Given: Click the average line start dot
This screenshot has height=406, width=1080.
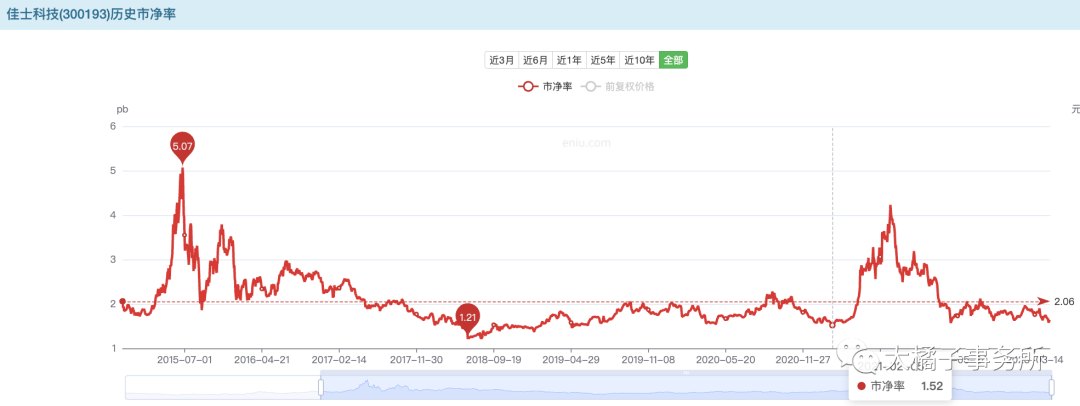Looking at the screenshot, I should [123, 301].
